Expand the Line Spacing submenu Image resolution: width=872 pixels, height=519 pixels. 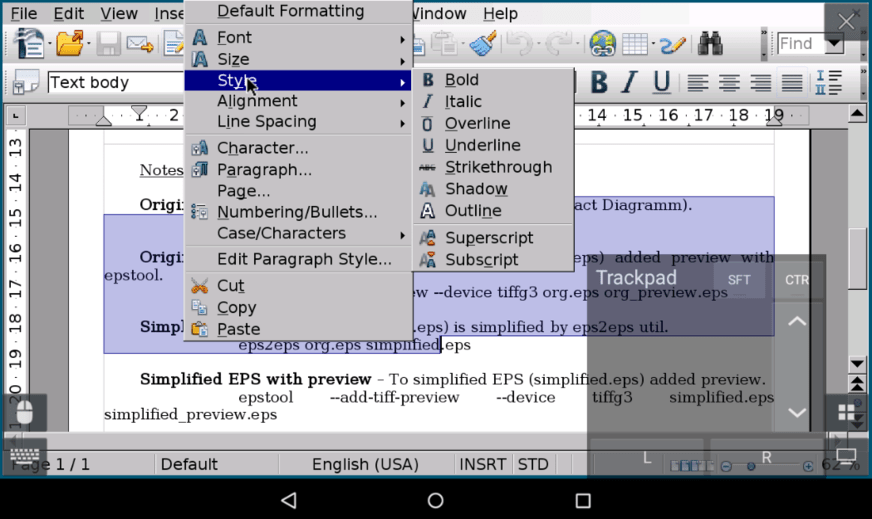pyautogui.click(x=298, y=122)
